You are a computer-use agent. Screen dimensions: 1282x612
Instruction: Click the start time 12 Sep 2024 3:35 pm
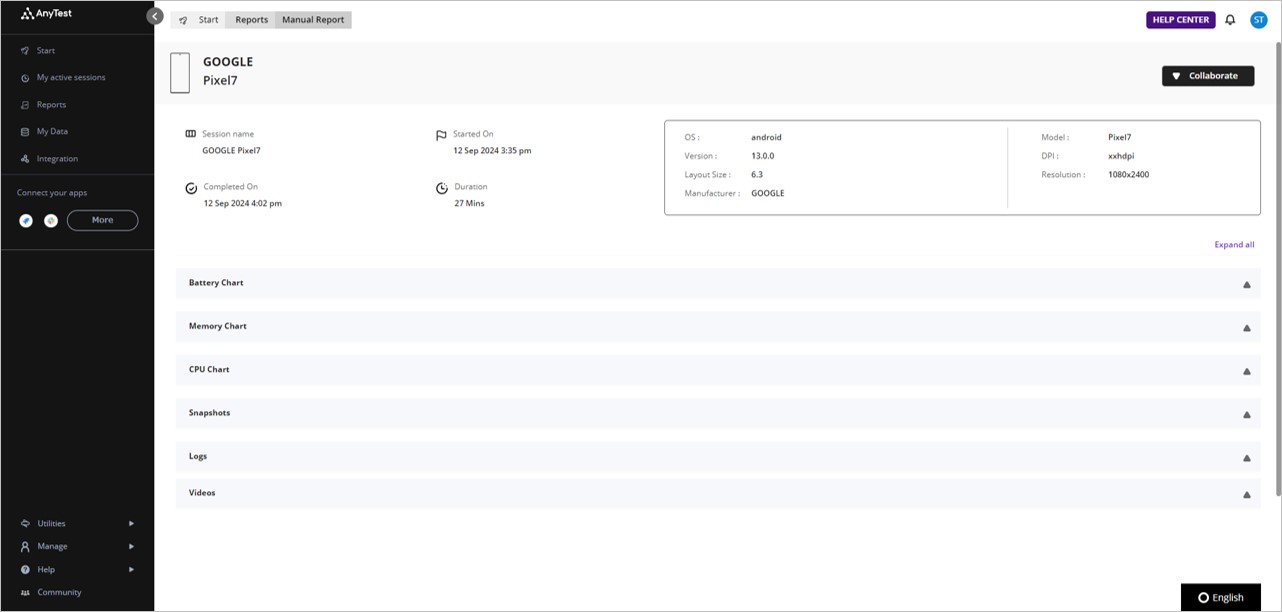click(x=492, y=151)
